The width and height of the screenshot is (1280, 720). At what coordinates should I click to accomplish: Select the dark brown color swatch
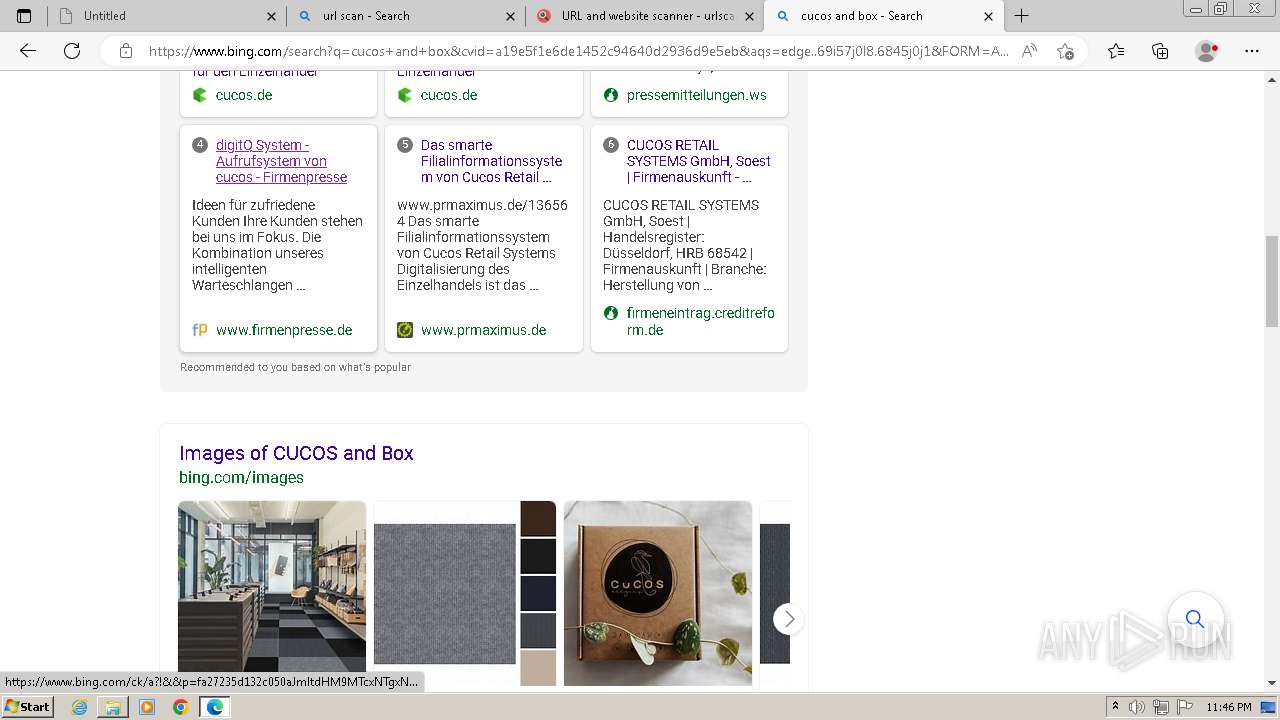[538, 518]
